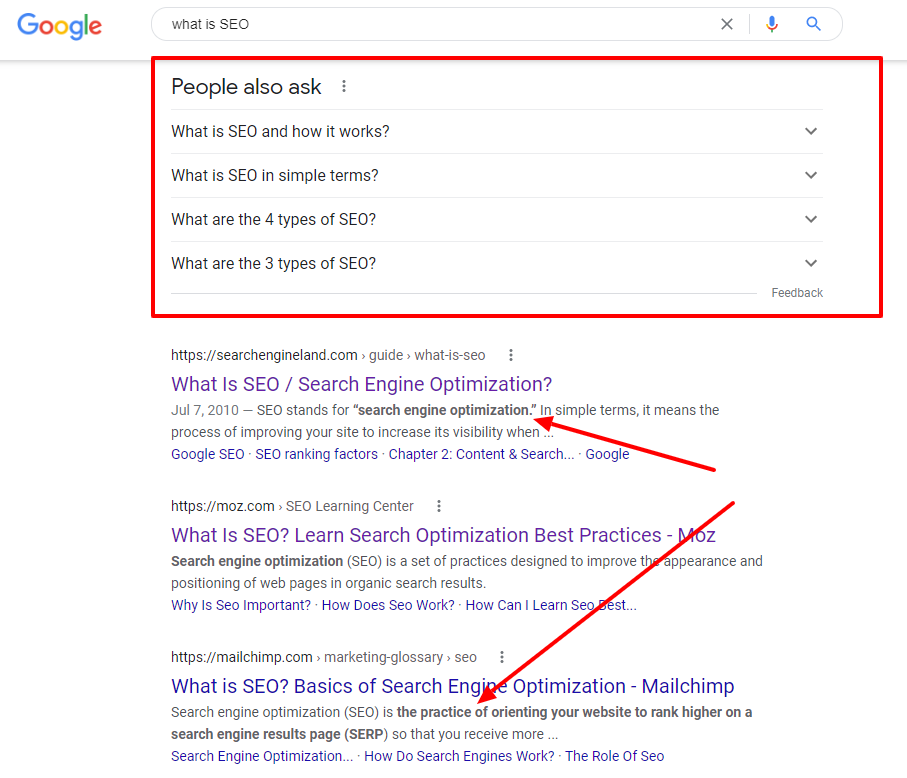Click the blue magnifier search icon
This screenshot has height=778, width=907.
[x=812, y=24]
